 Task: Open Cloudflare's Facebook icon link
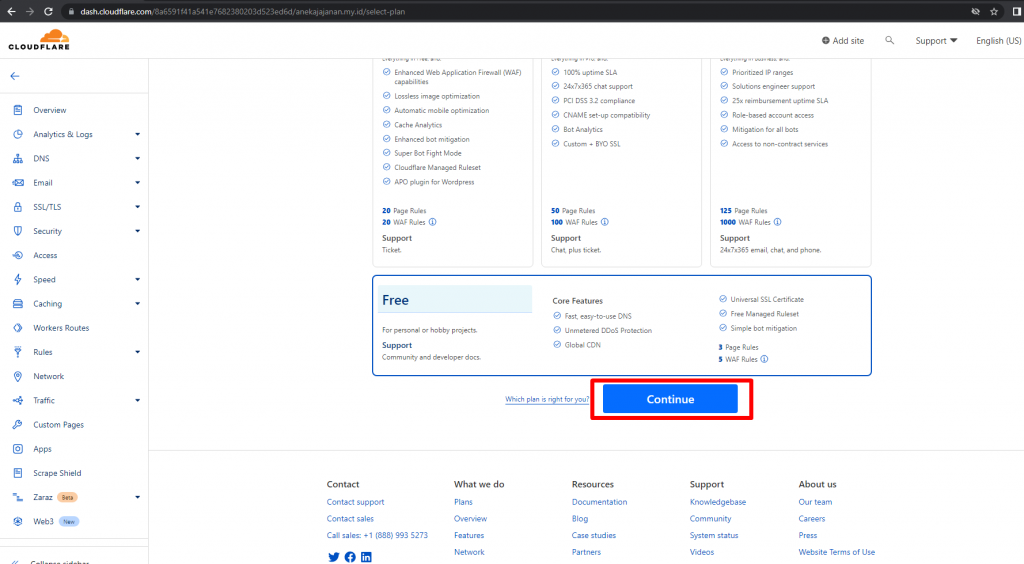click(350, 557)
